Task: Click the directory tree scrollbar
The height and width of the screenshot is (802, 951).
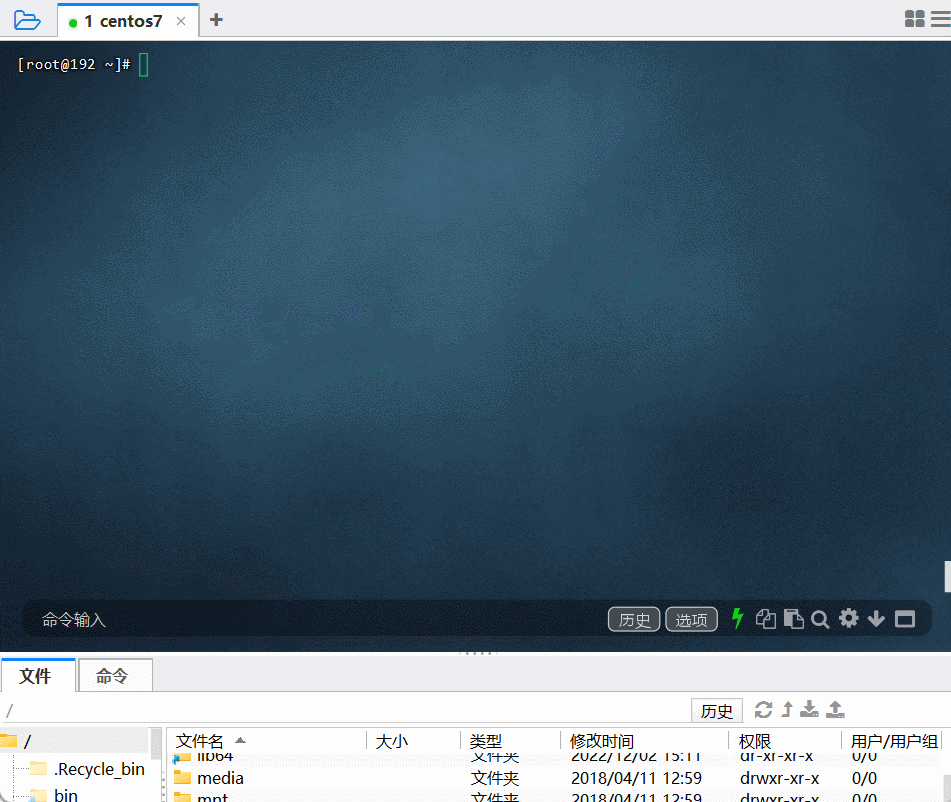Action: point(156,744)
